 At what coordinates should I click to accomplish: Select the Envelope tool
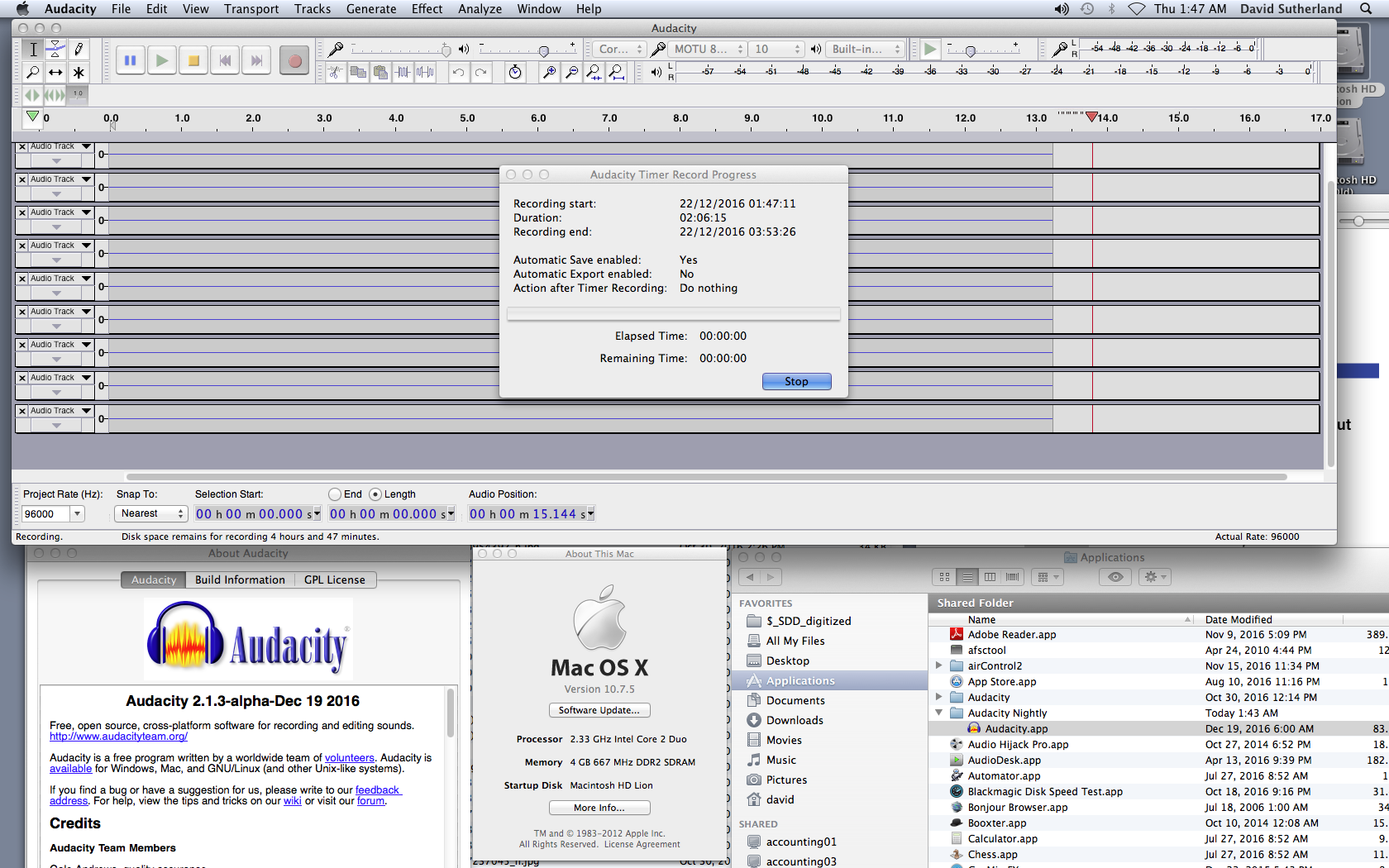click(55, 50)
